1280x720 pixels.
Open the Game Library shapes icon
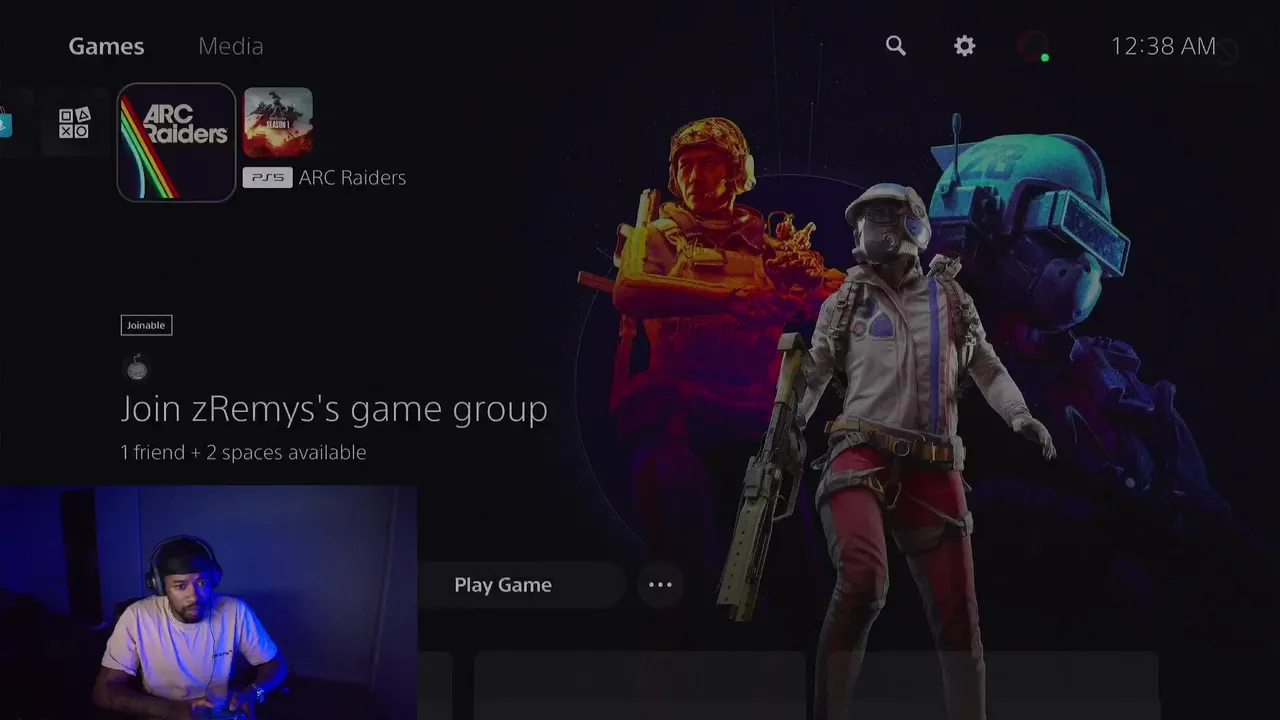coord(74,123)
